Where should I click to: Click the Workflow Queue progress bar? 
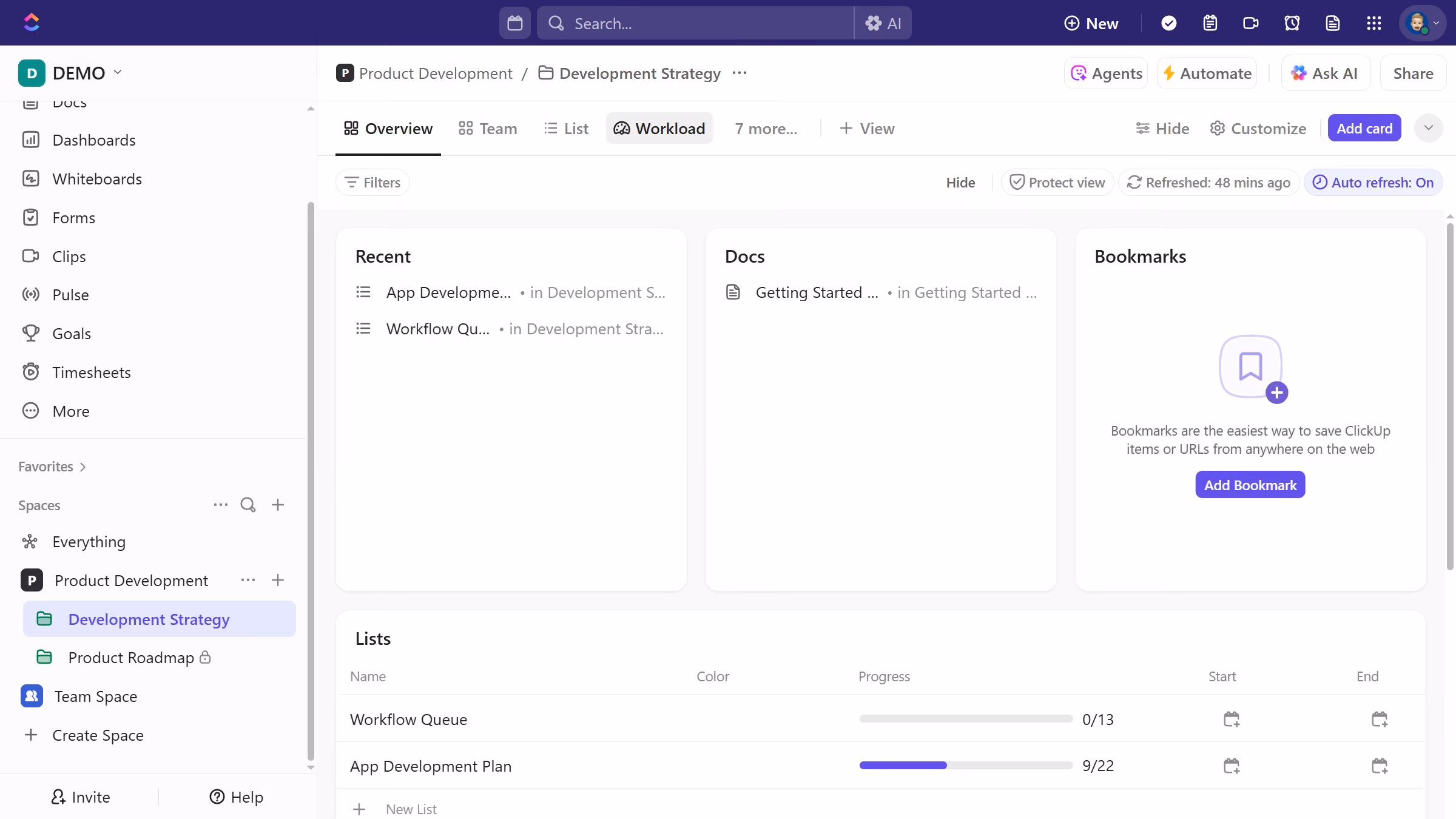click(966, 719)
